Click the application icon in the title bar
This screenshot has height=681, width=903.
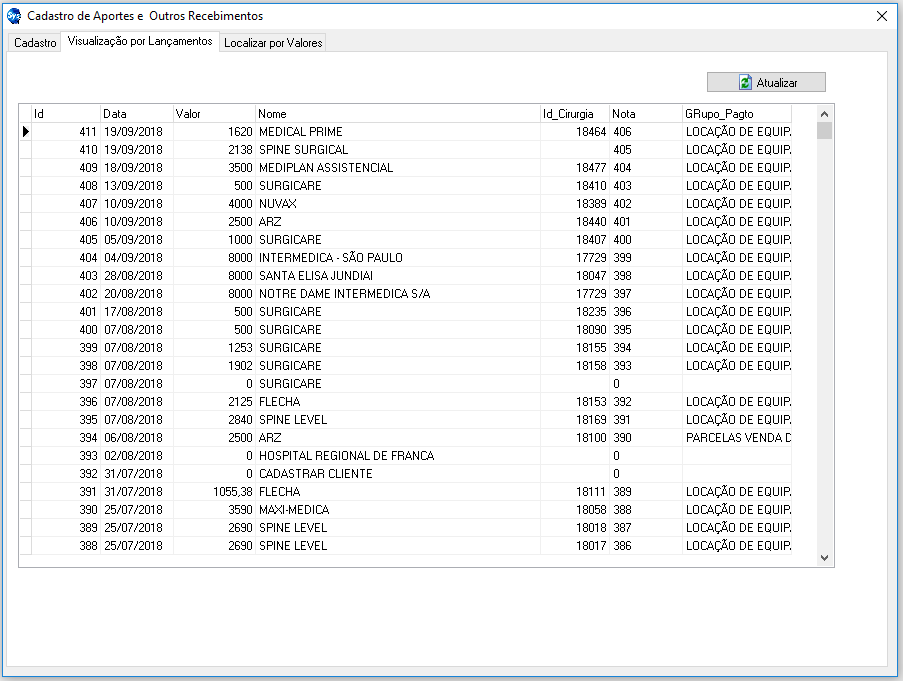(x=14, y=16)
